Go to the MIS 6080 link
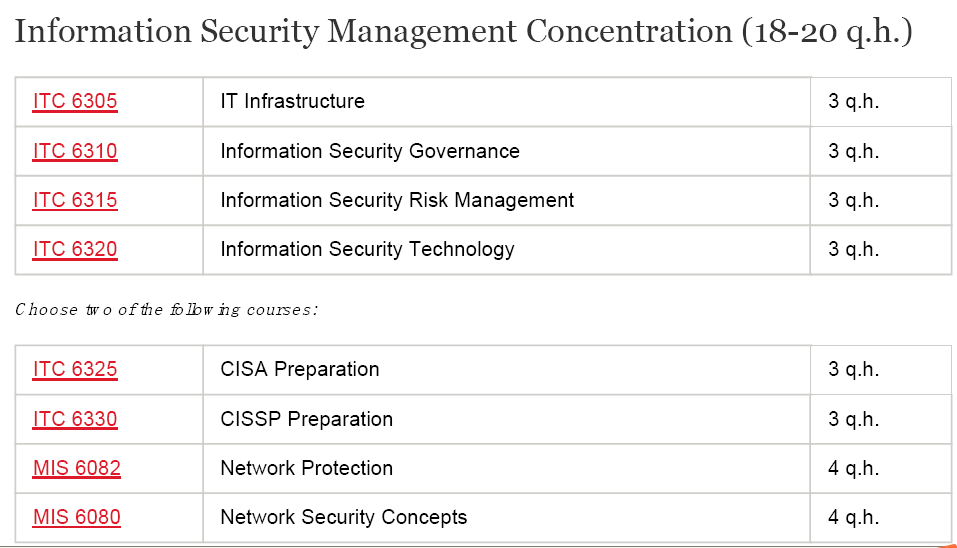 point(77,517)
